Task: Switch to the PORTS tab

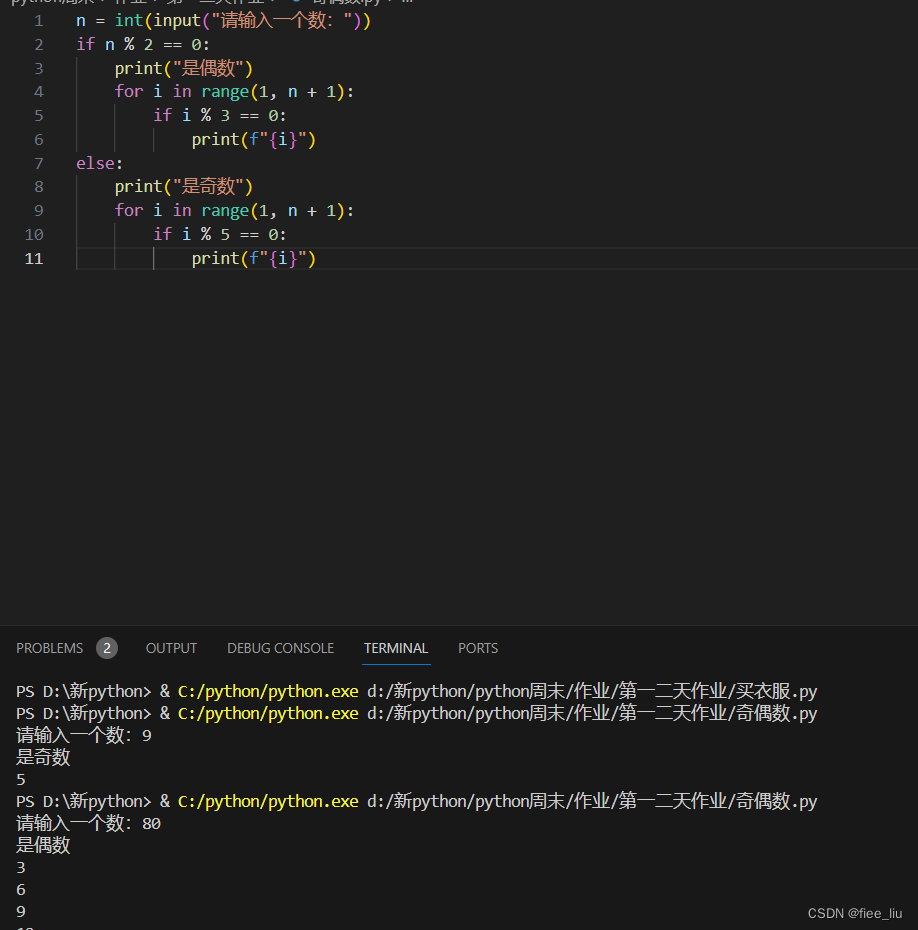Action: 478,648
